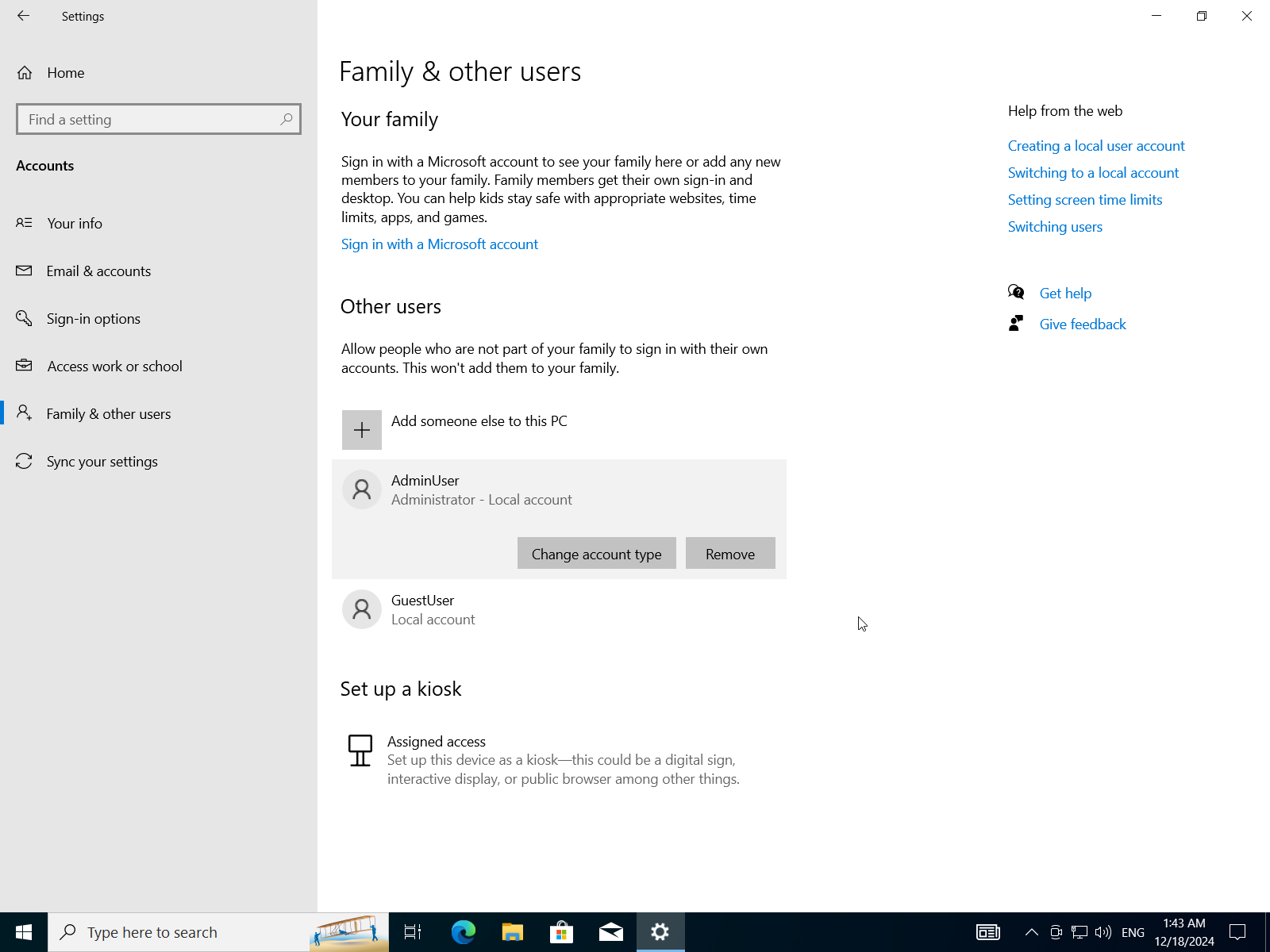Open Creating a local user account link
The width and height of the screenshot is (1270, 952).
(x=1096, y=146)
